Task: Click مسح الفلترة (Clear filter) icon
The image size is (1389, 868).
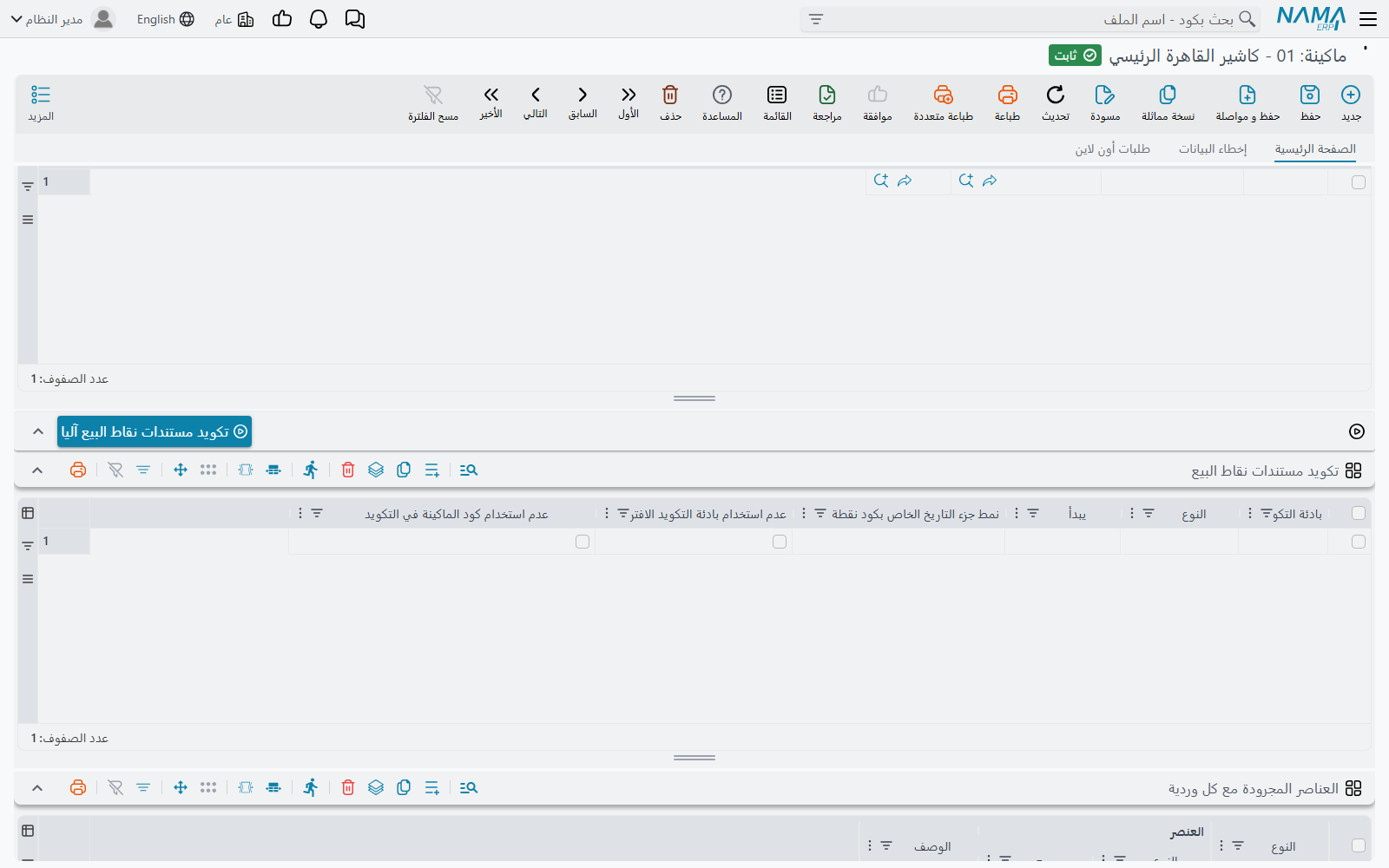Action: pos(433,95)
